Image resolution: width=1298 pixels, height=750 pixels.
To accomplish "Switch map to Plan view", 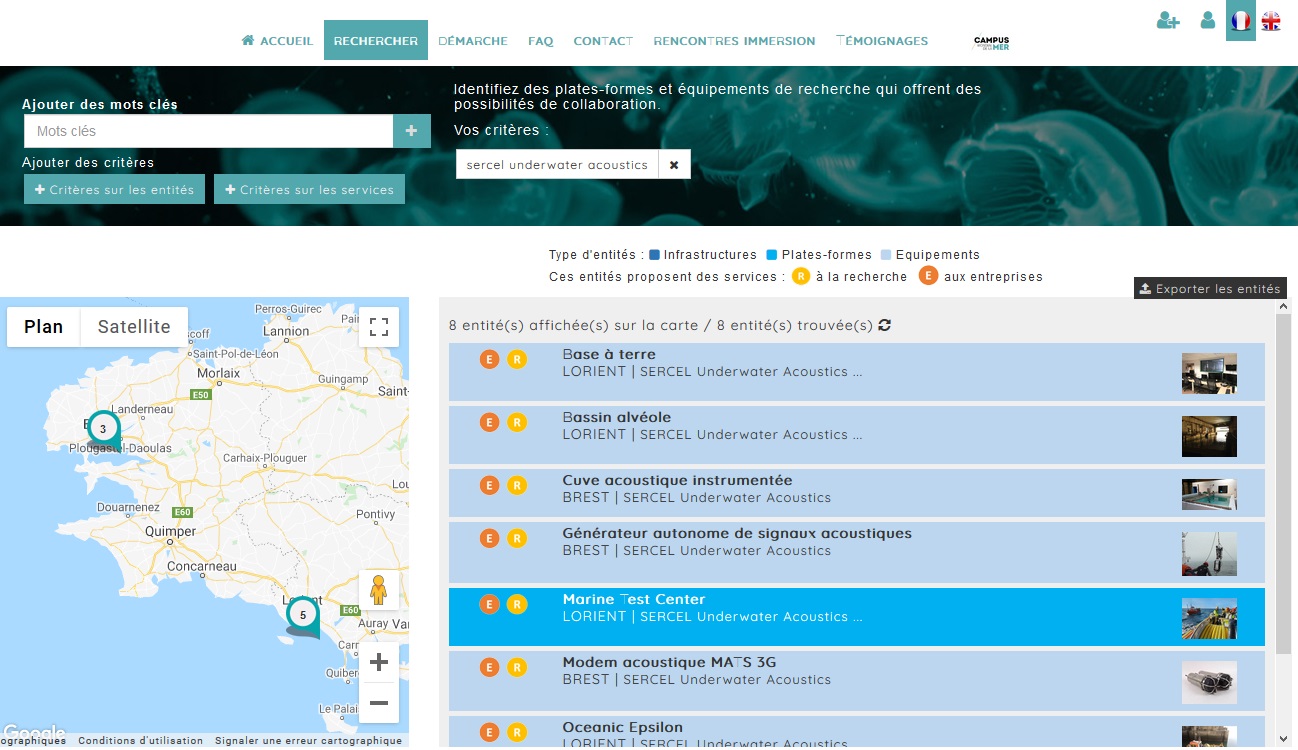I will click(x=44, y=327).
